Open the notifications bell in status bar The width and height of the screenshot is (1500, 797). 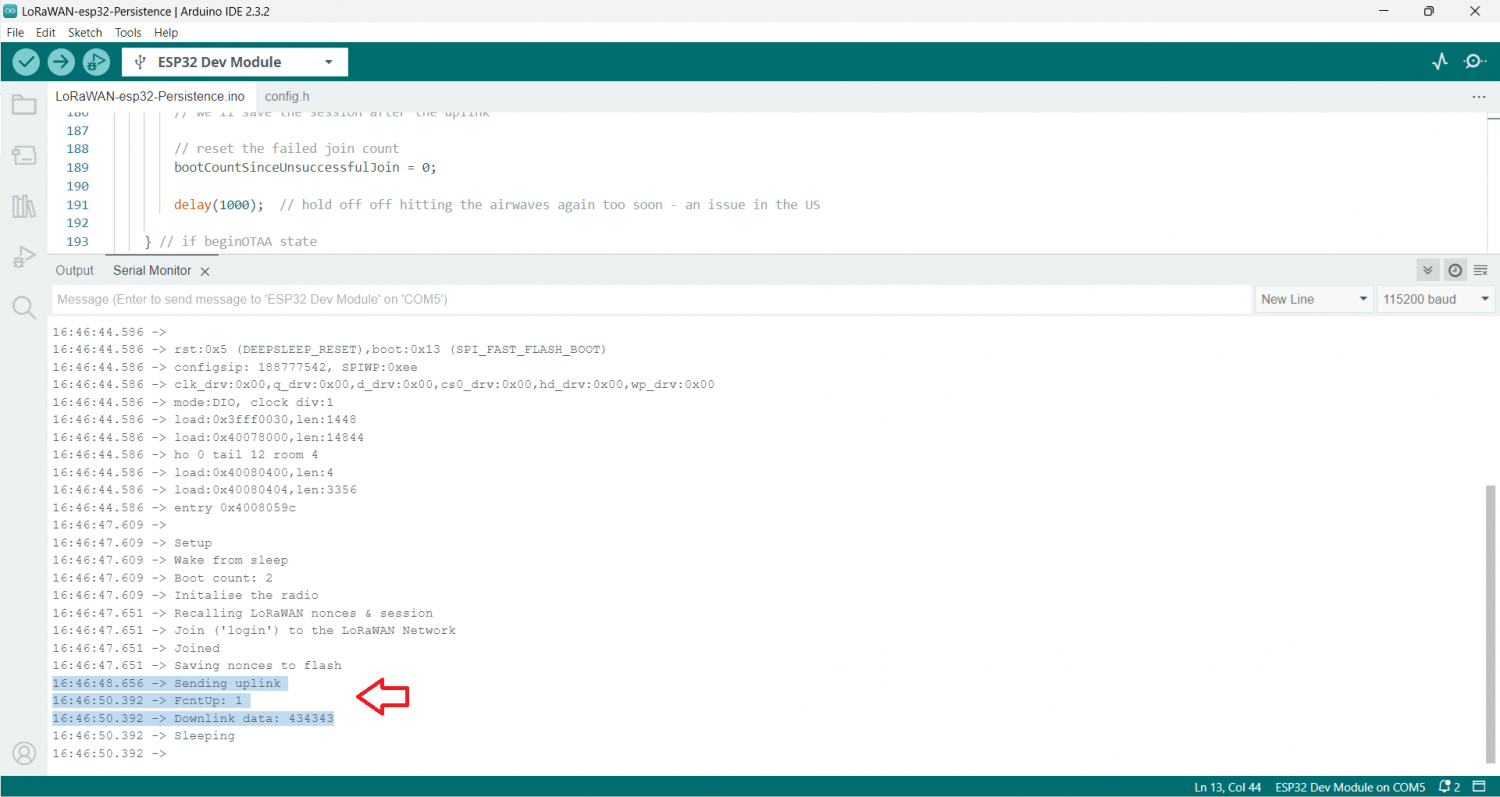pos(1444,787)
